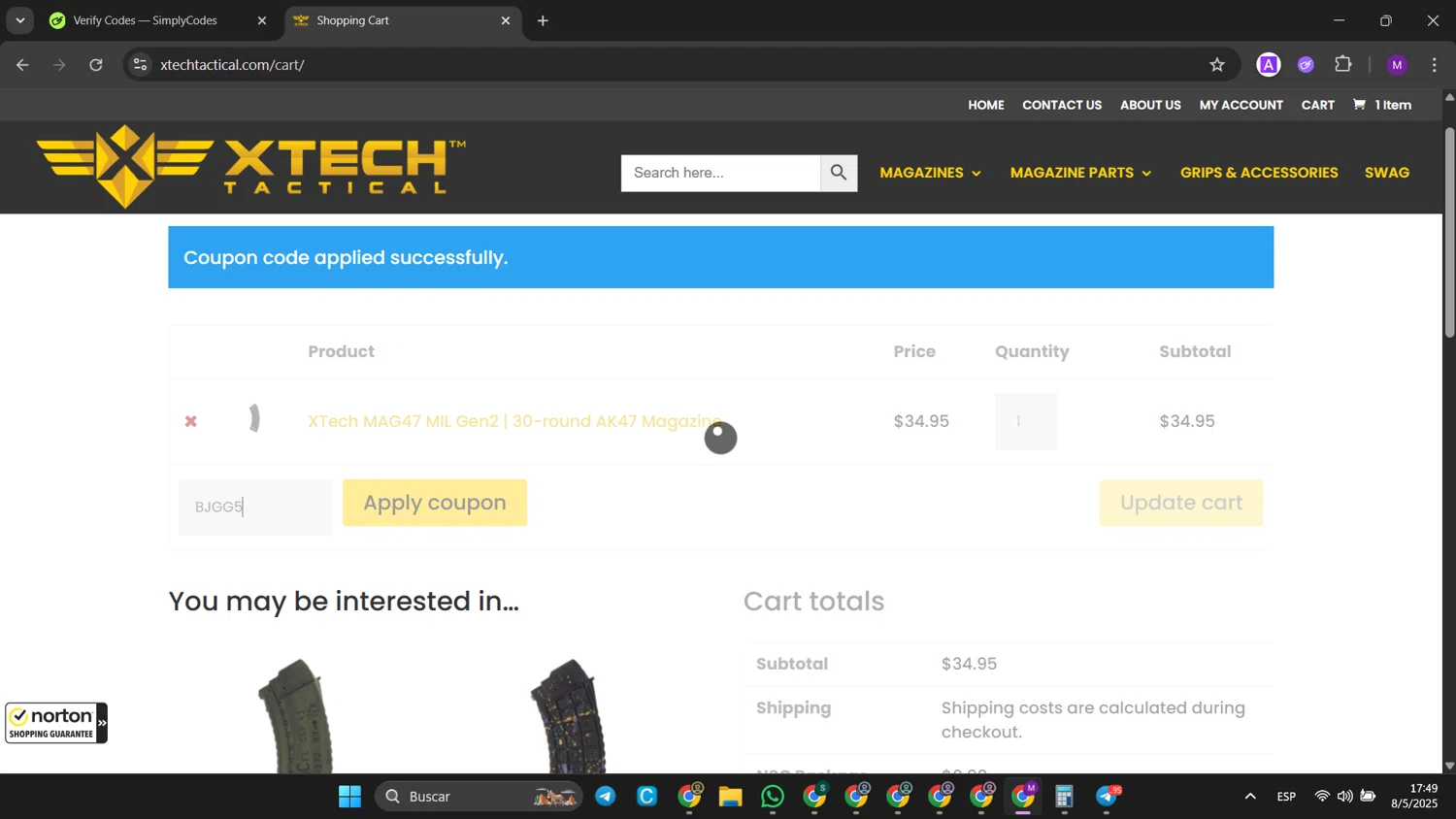The height and width of the screenshot is (819, 1456).
Task: Click the MAG47 product thumbnail
Action: tap(254, 418)
